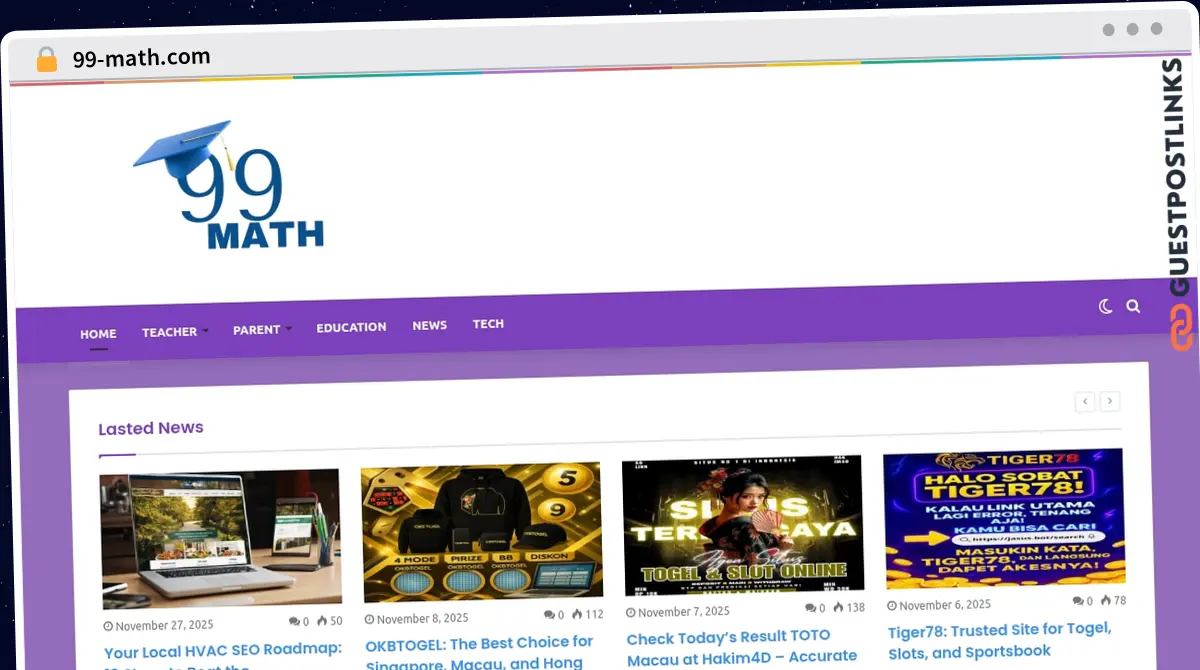This screenshot has width=1200, height=670.
Task: Read 'Tiger78: Trusted Site for Togel' article
Action: tap(1000, 640)
